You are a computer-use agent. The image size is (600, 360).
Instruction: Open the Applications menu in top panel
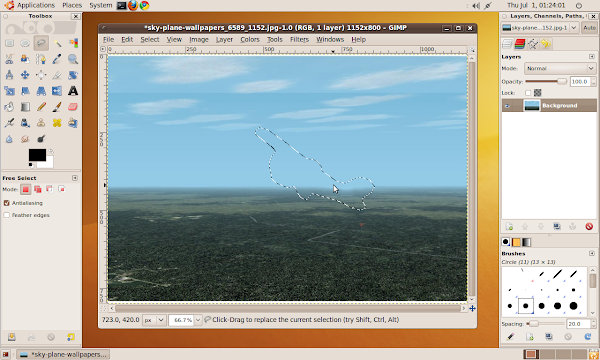pos(36,5)
